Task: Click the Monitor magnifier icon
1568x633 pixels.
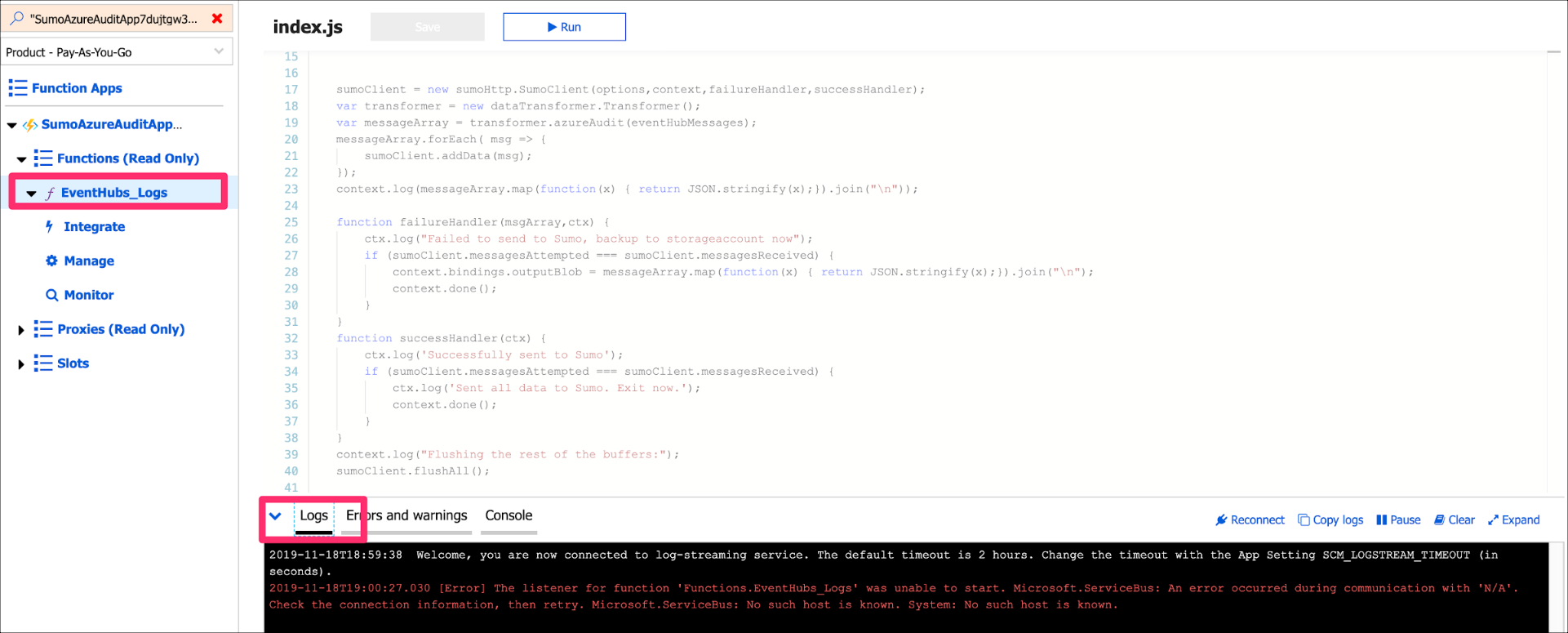Action: pyautogui.click(x=51, y=296)
